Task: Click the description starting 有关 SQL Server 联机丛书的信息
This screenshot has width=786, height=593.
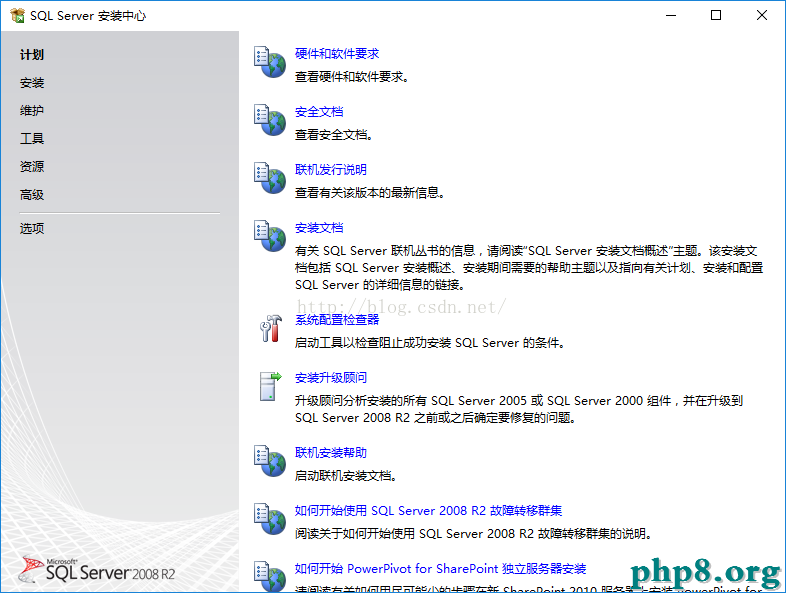Action: pyautogui.click(x=529, y=268)
